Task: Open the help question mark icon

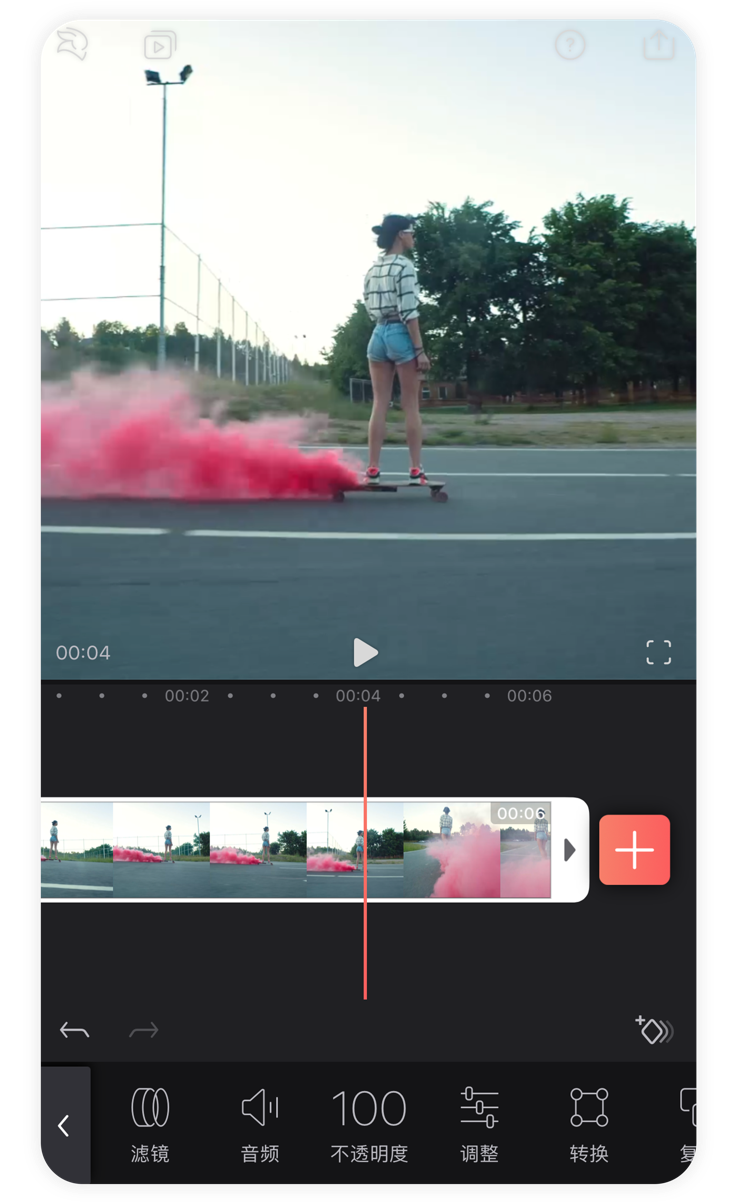Action: click(x=570, y=45)
